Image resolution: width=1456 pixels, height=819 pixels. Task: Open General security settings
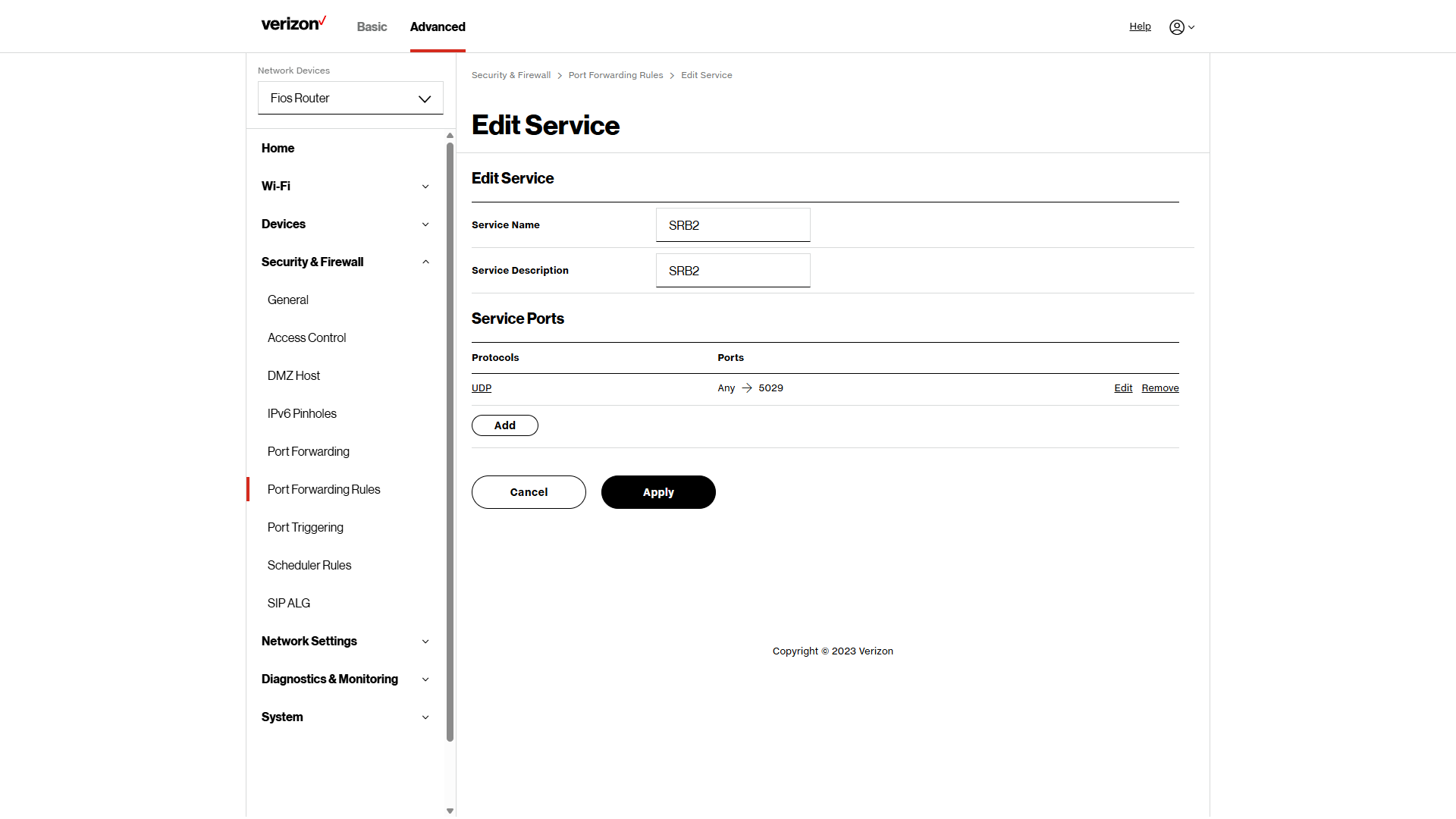288,300
